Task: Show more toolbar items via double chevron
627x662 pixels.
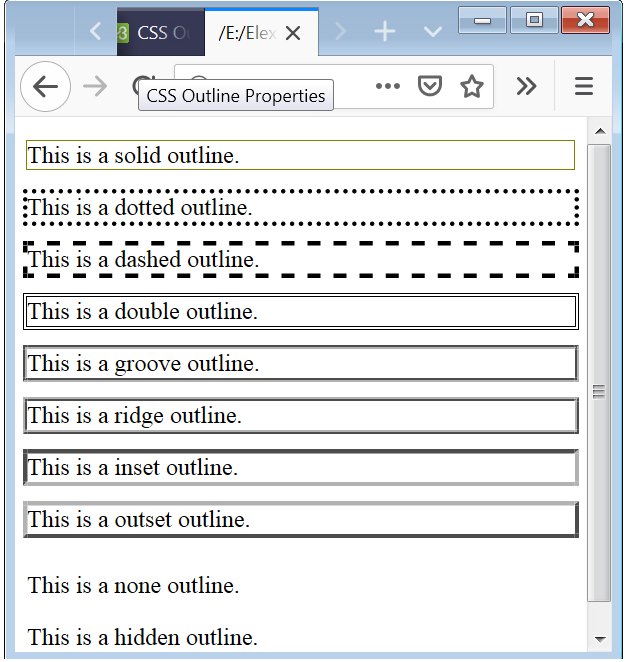Action: coord(526,86)
